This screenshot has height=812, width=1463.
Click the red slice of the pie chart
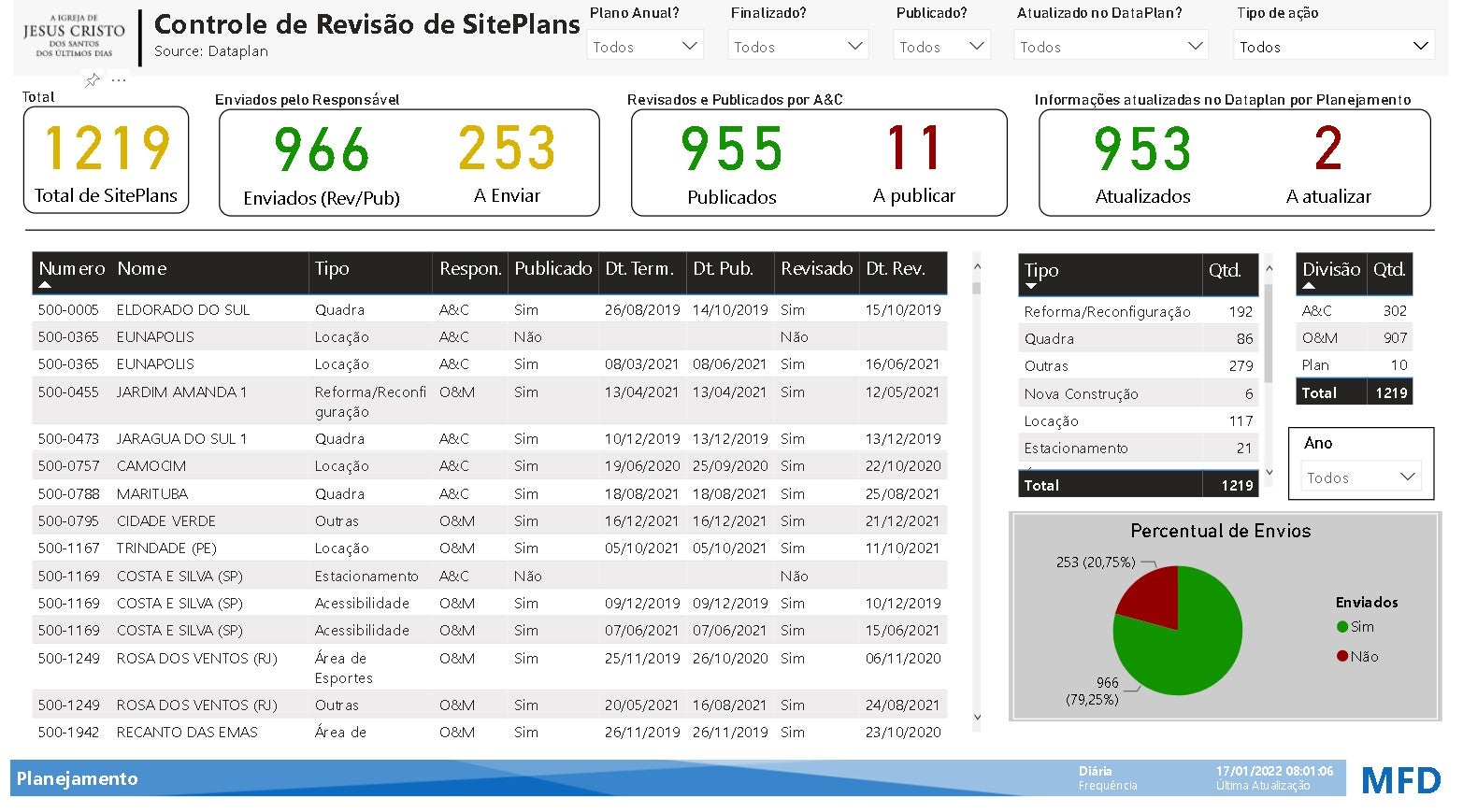(1150, 592)
